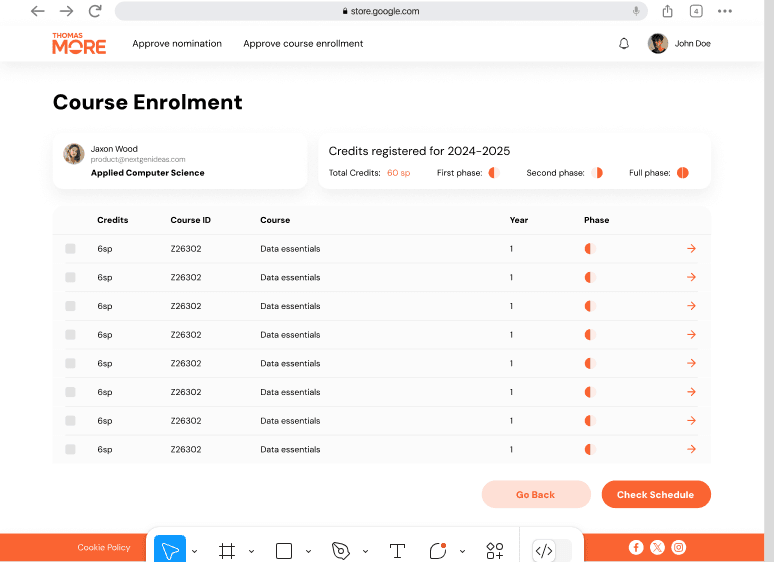Tick the checkbox of first course row
The image size is (774, 562).
[x=70, y=249]
